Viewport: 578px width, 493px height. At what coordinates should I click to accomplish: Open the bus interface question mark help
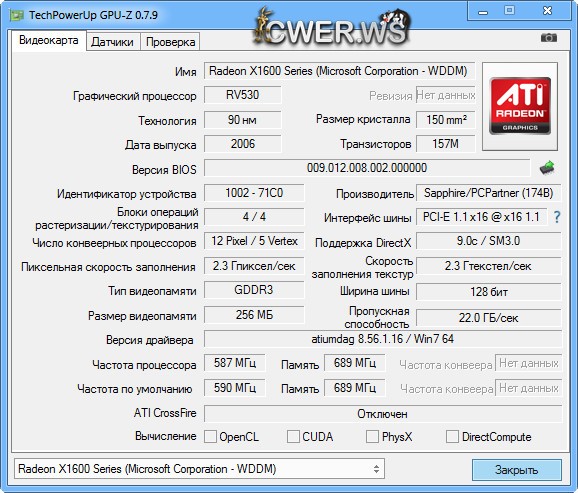pyautogui.click(x=557, y=217)
